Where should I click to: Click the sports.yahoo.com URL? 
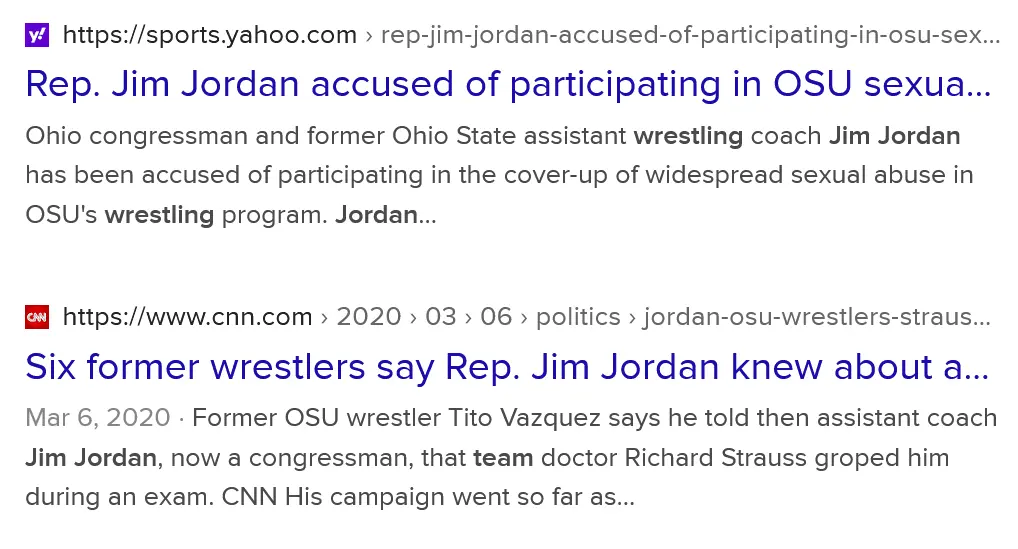click(209, 36)
